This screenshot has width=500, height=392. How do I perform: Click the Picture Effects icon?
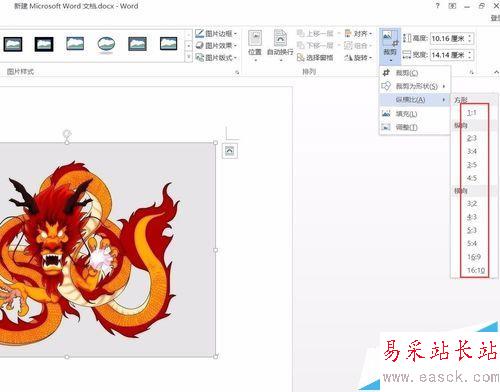(x=199, y=45)
